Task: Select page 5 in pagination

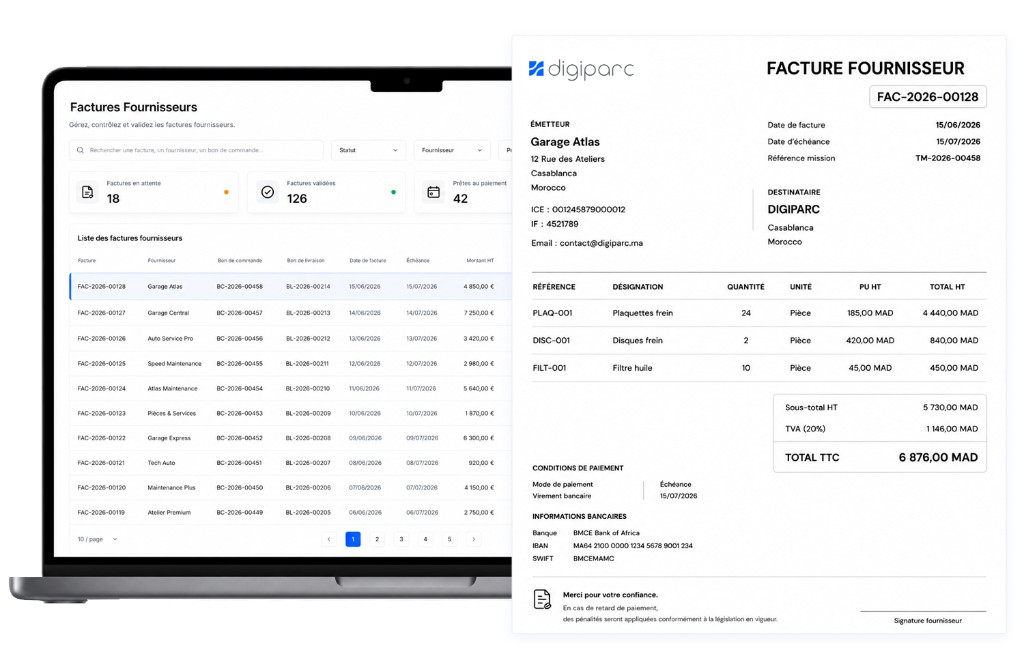Action: [x=449, y=540]
